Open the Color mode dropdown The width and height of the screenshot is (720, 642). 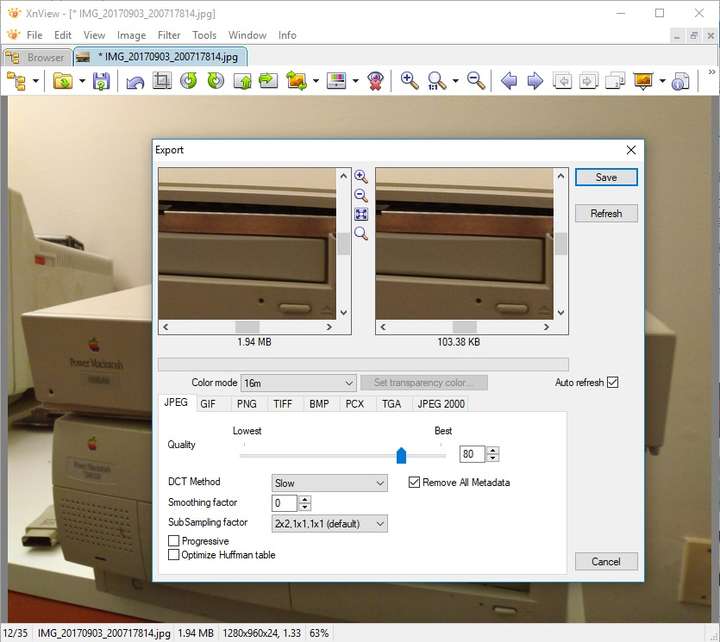[298, 383]
